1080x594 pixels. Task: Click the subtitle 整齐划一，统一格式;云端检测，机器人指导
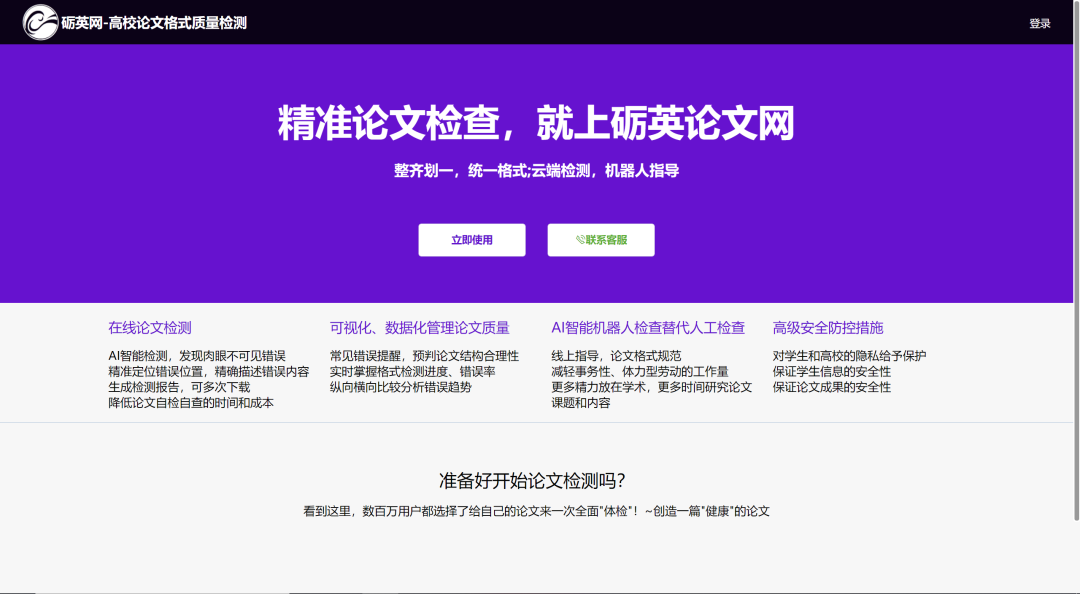(537, 170)
